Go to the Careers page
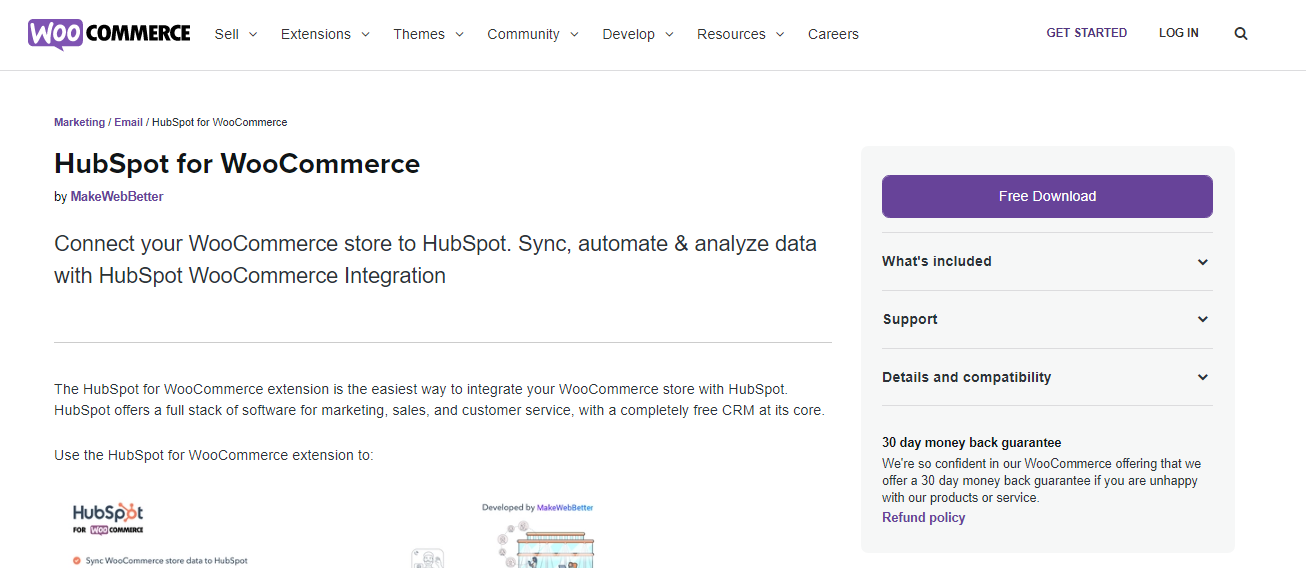This screenshot has width=1306, height=568. coord(833,34)
